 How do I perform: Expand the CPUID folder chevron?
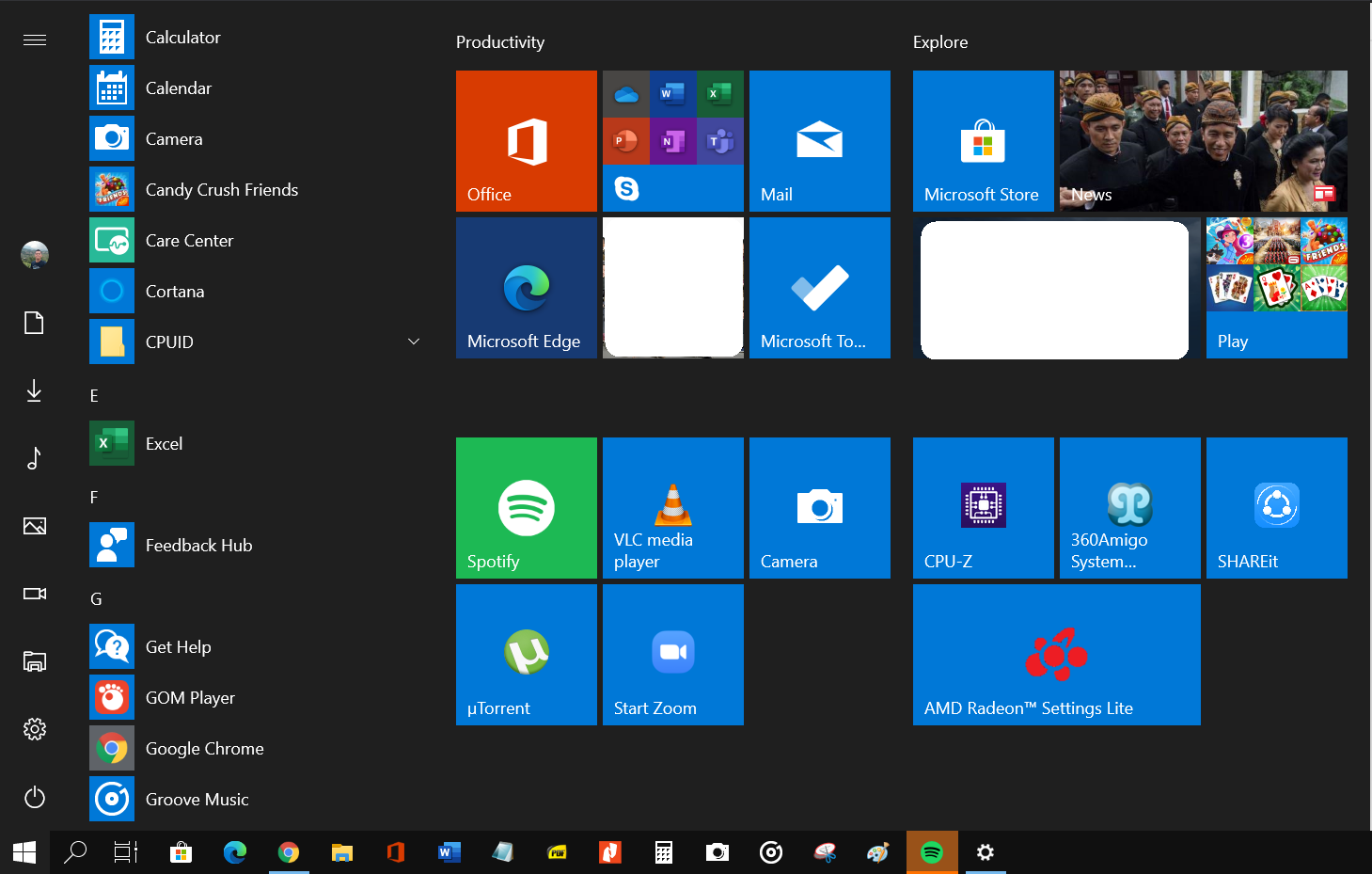coord(414,342)
